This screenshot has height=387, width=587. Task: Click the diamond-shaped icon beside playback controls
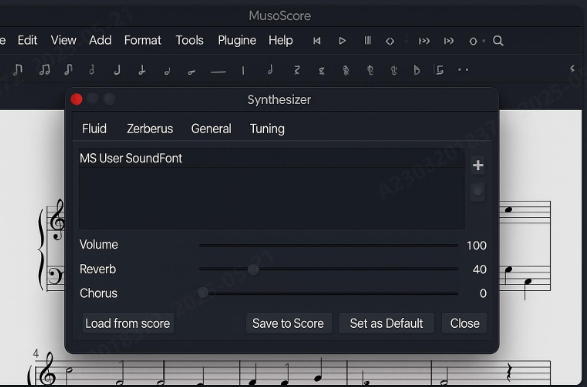coord(390,41)
